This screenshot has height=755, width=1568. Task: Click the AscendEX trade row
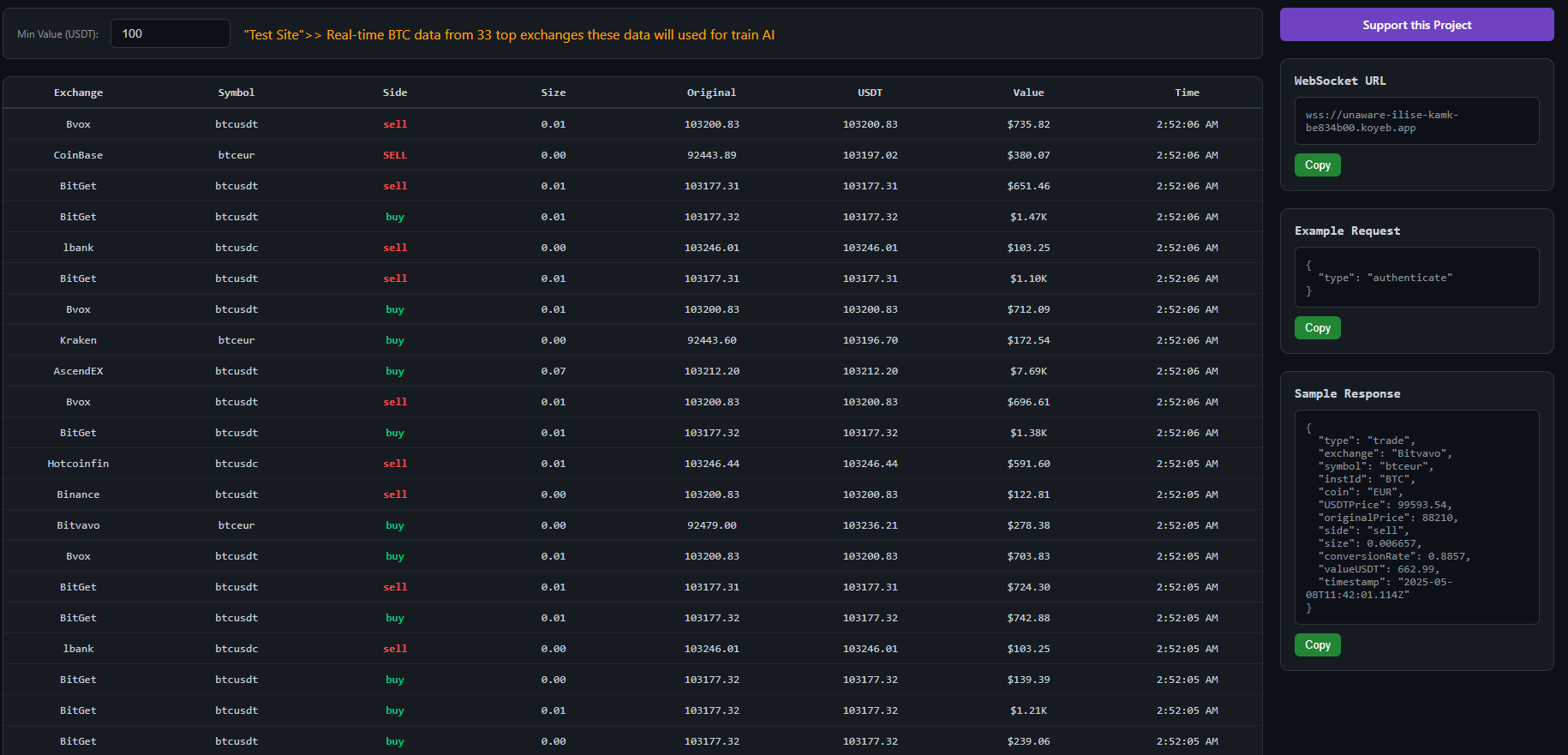[x=78, y=371]
